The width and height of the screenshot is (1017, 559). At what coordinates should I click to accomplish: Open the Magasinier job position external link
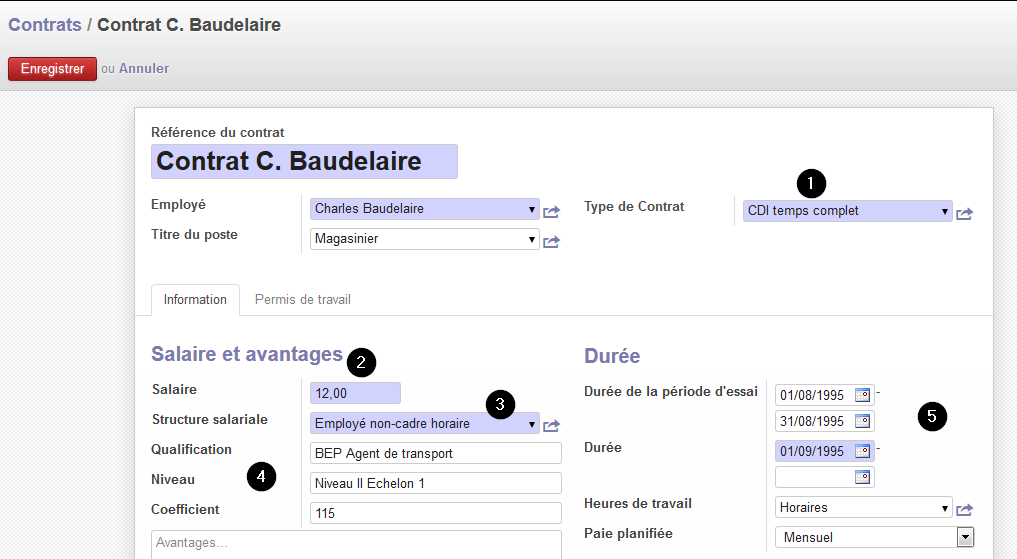(551, 242)
